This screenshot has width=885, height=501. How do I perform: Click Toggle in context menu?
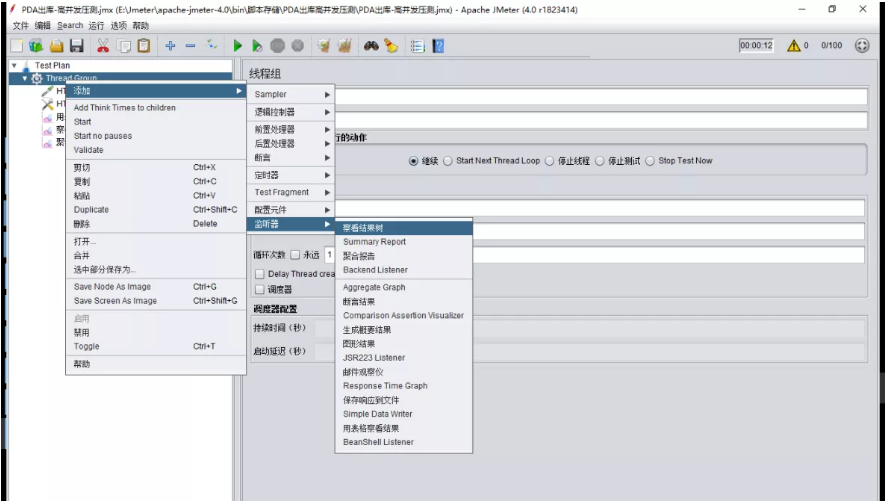(x=156, y=346)
